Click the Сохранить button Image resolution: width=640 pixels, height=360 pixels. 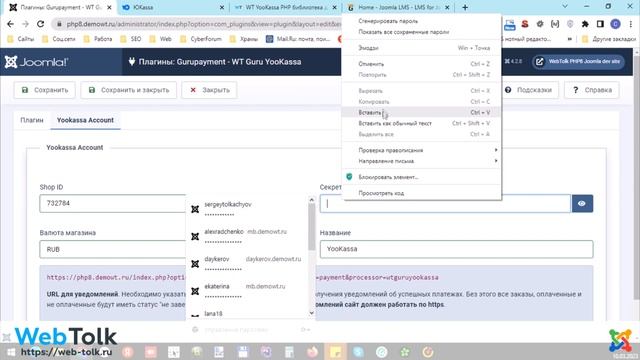pyautogui.click(x=45, y=90)
